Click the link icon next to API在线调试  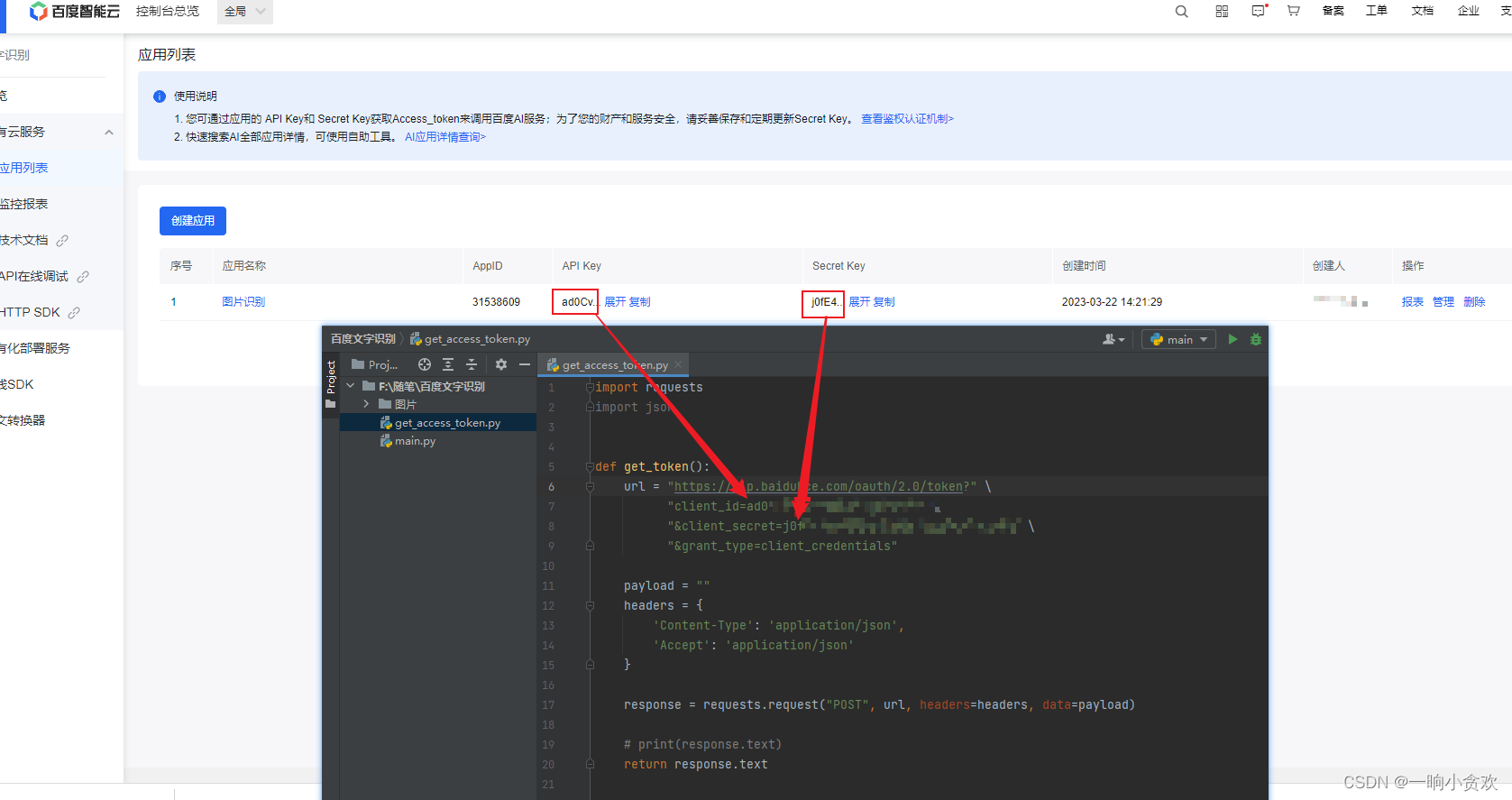coord(83,277)
